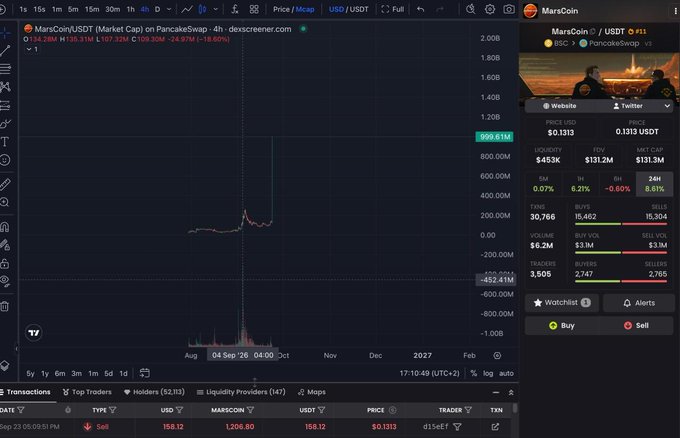680x438 pixels.
Task: Remove drawings with trash icon
Action: coord(5,307)
